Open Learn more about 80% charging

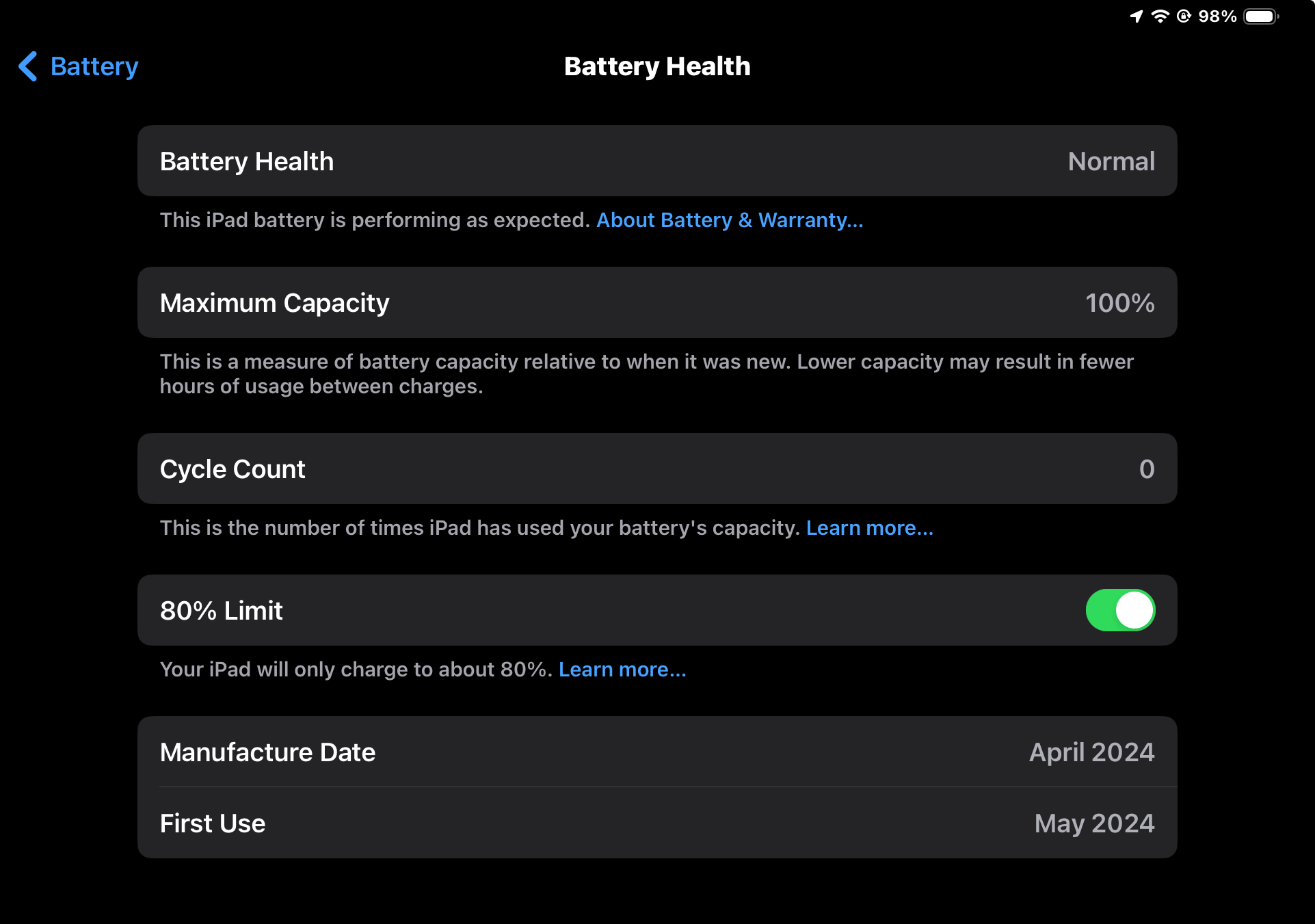pos(622,670)
